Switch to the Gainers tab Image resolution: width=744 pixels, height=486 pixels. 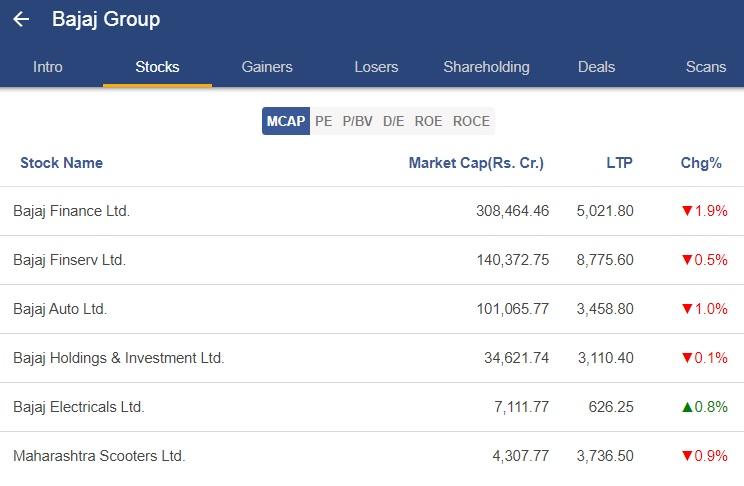[267, 67]
